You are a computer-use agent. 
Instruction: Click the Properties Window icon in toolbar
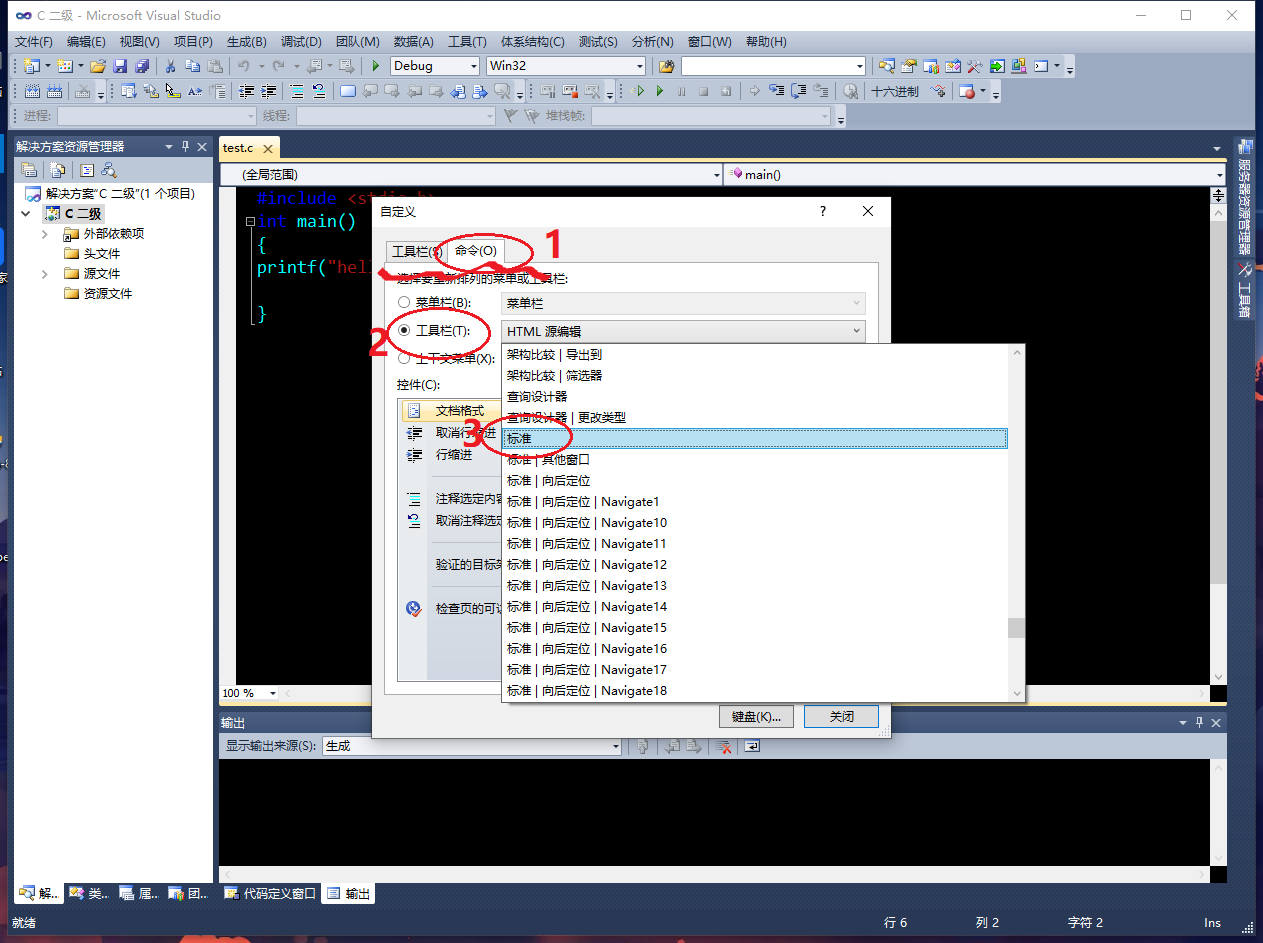pos(908,66)
